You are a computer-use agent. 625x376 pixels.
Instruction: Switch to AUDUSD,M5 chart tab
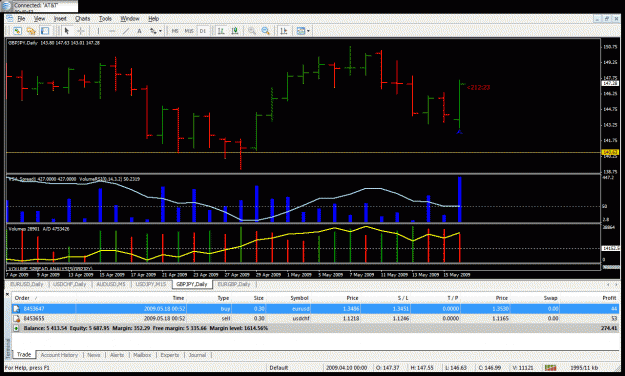pos(111,284)
